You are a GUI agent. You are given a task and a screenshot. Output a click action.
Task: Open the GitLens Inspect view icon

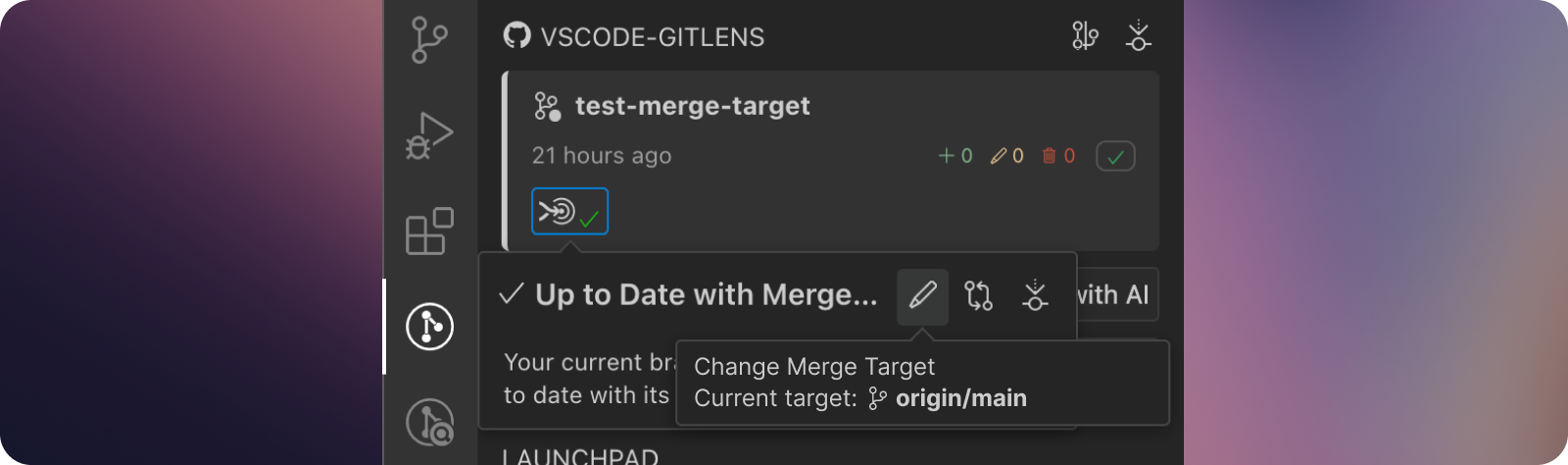[x=429, y=422]
